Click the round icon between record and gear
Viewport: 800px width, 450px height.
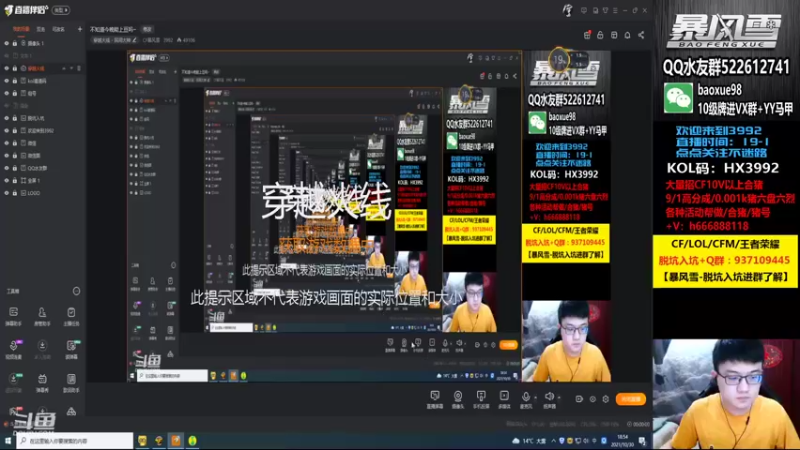[x=592, y=399]
